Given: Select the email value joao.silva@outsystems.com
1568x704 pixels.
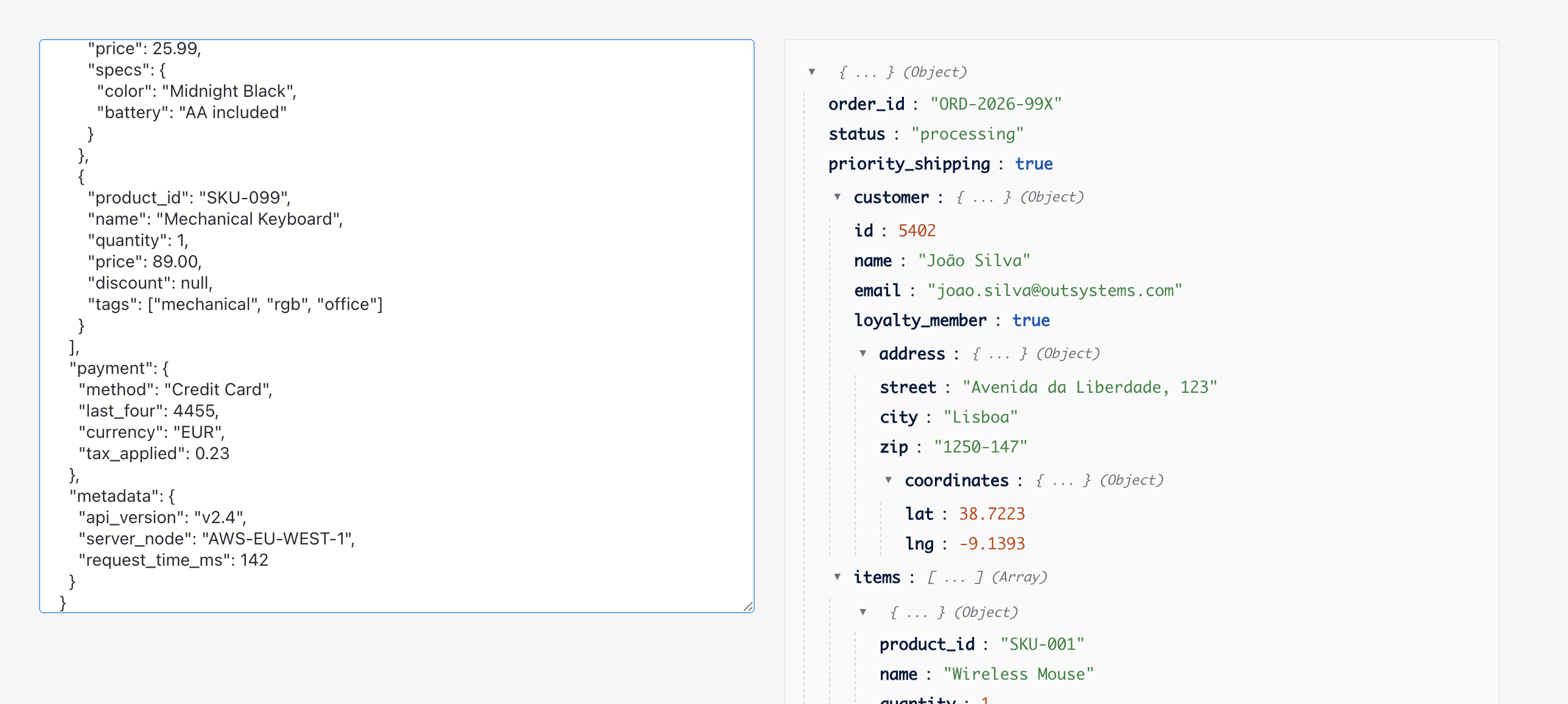Looking at the screenshot, I should click(1054, 290).
